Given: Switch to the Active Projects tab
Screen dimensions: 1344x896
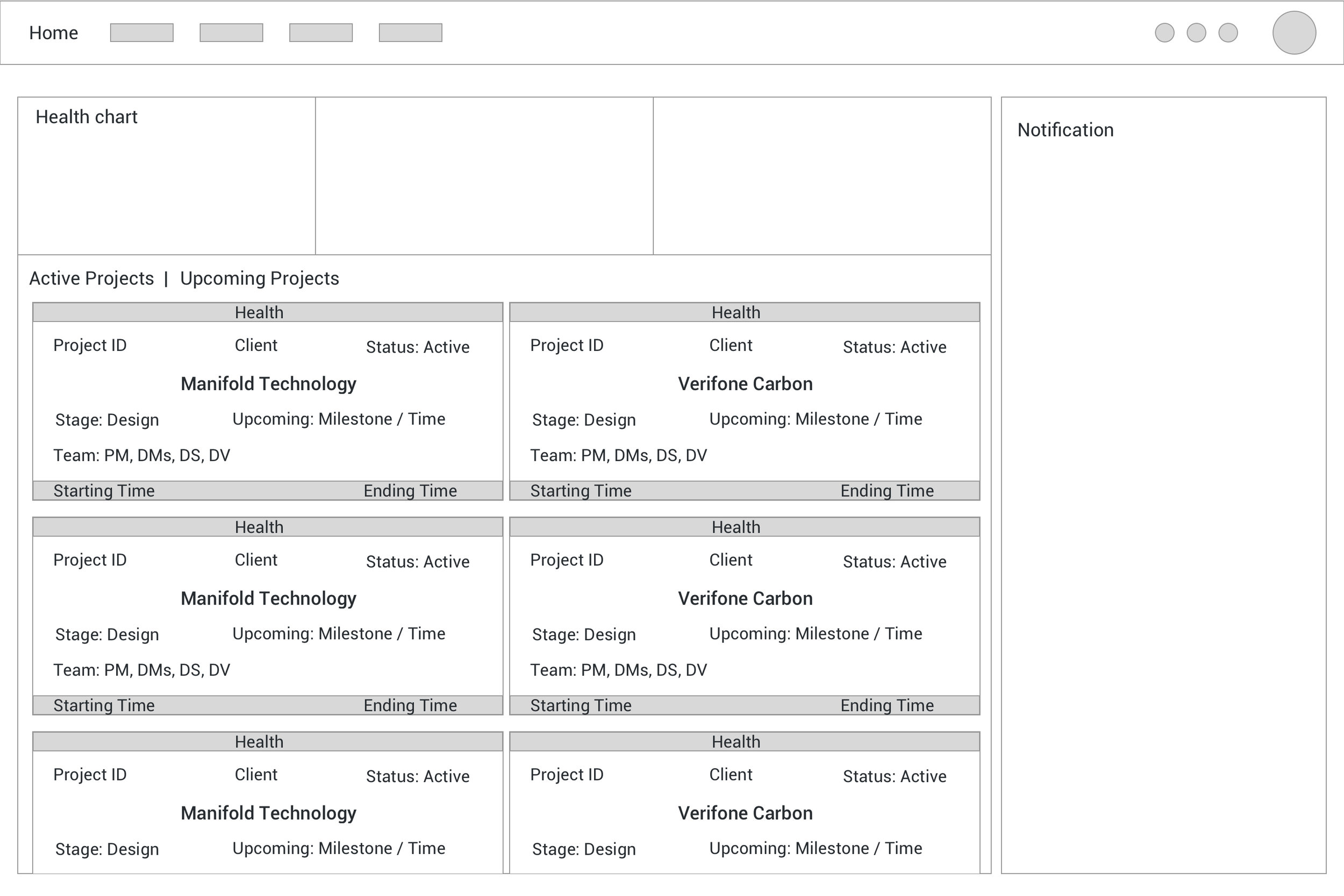Looking at the screenshot, I should pyautogui.click(x=91, y=278).
